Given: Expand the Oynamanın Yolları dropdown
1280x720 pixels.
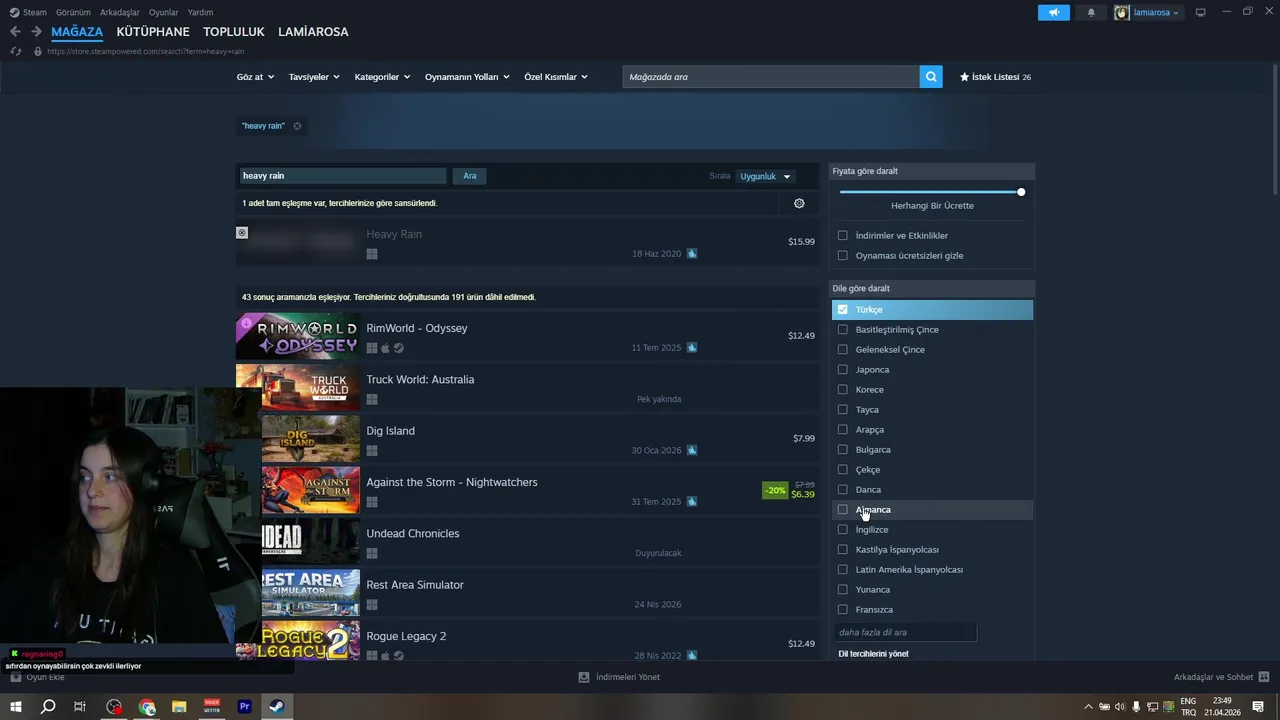Looking at the screenshot, I should point(467,77).
